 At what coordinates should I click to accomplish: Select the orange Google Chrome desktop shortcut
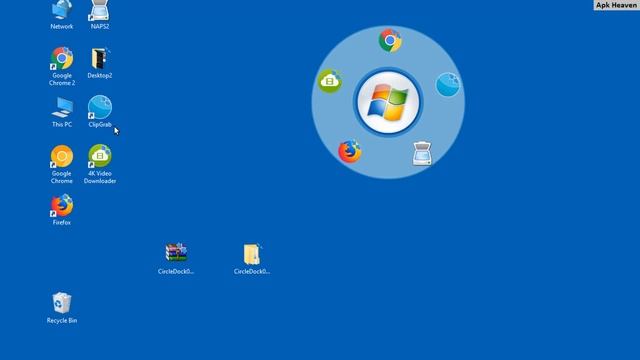[x=62, y=163]
